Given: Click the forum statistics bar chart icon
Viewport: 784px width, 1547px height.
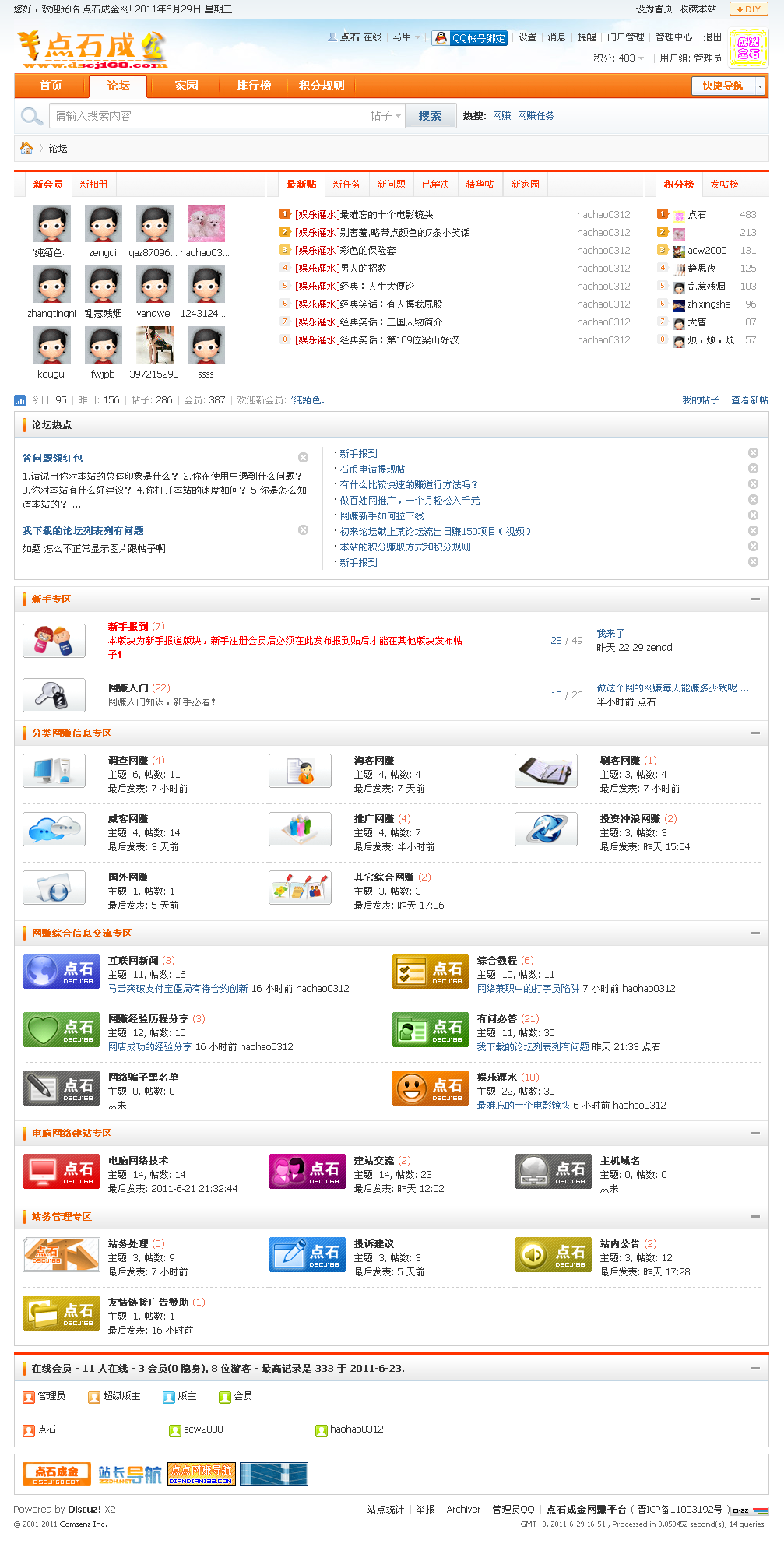Looking at the screenshot, I should click(x=19, y=400).
